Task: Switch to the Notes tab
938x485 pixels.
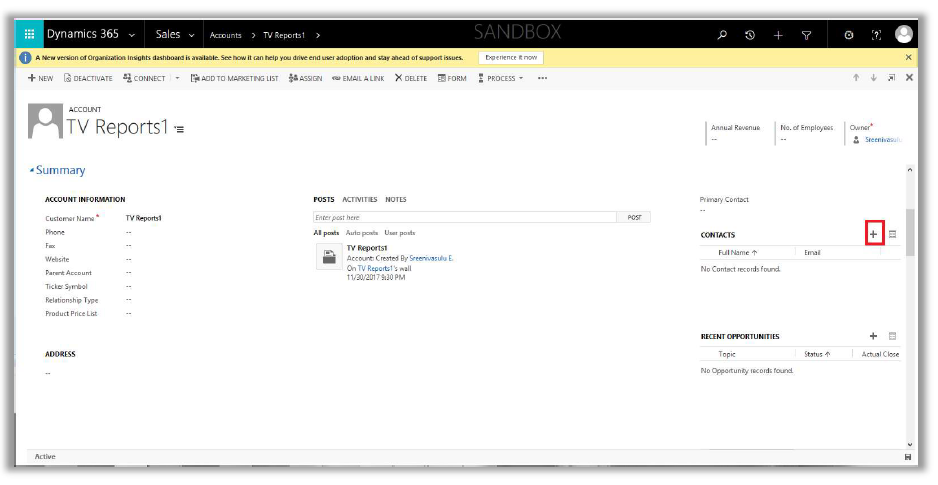Action: pyautogui.click(x=396, y=199)
